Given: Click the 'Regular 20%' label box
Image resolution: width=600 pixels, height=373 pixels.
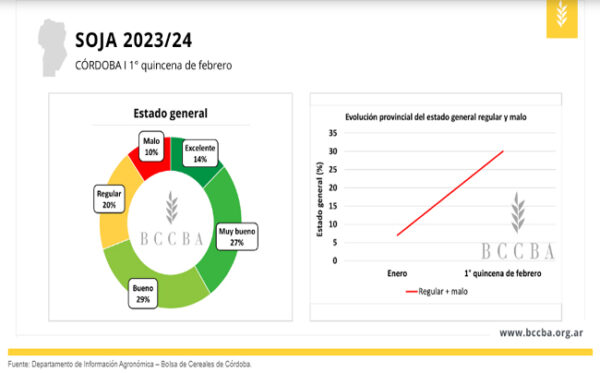Looking at the screenshot, I should click(109, 199).
